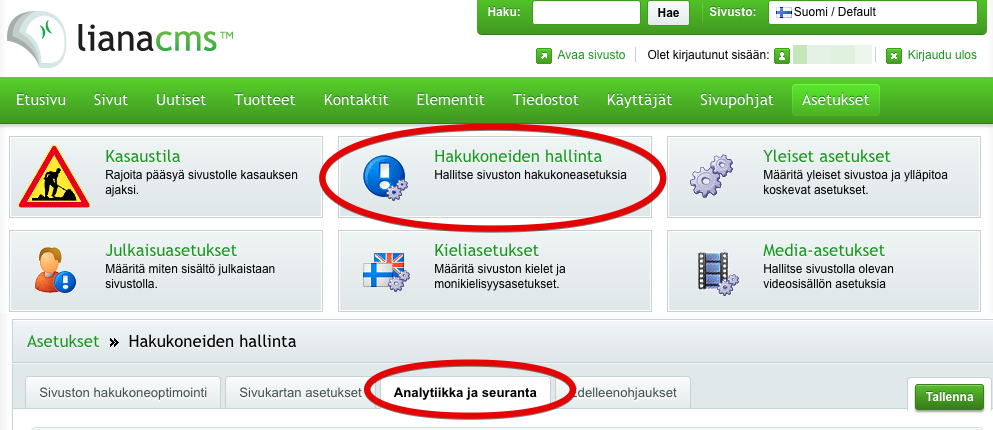Select the Analytiikka ja seuranta tab
993x430 pixels.
[x=465, y=393]
